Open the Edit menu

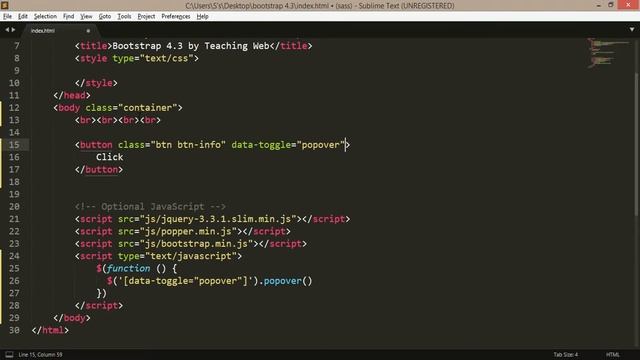pyautogui.click(x=23, y=16)
